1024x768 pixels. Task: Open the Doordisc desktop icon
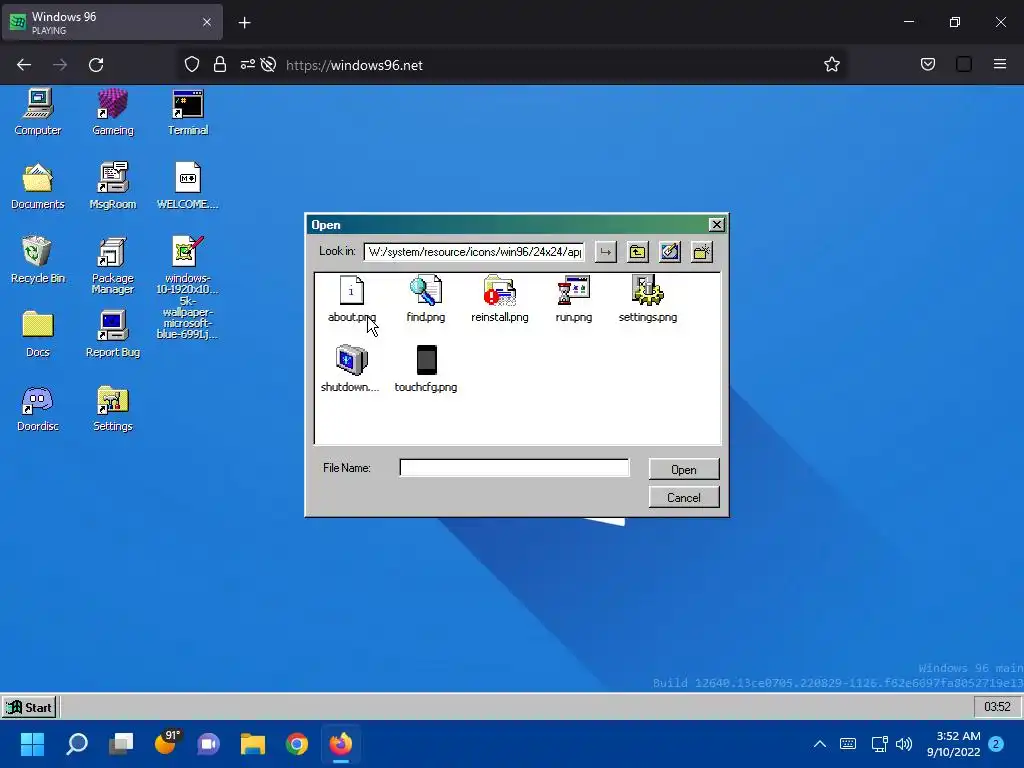pos(38,408)
